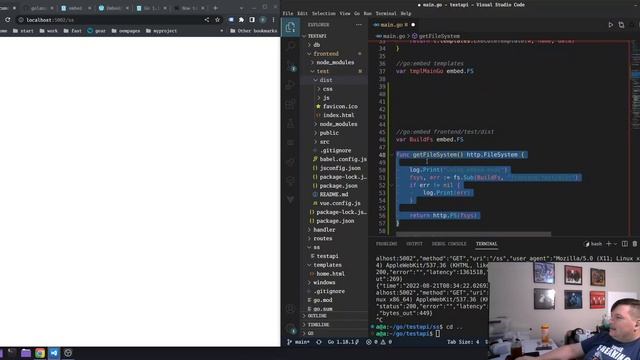This screenshot has height=360, width=640.
Task: Collapse the dist folder
Action: point(325,80)
